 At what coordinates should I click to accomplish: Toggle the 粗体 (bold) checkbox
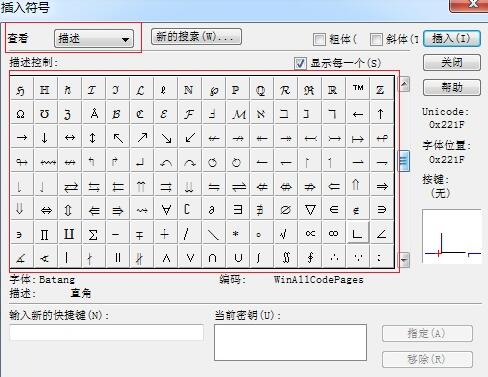tap(319, 39)
